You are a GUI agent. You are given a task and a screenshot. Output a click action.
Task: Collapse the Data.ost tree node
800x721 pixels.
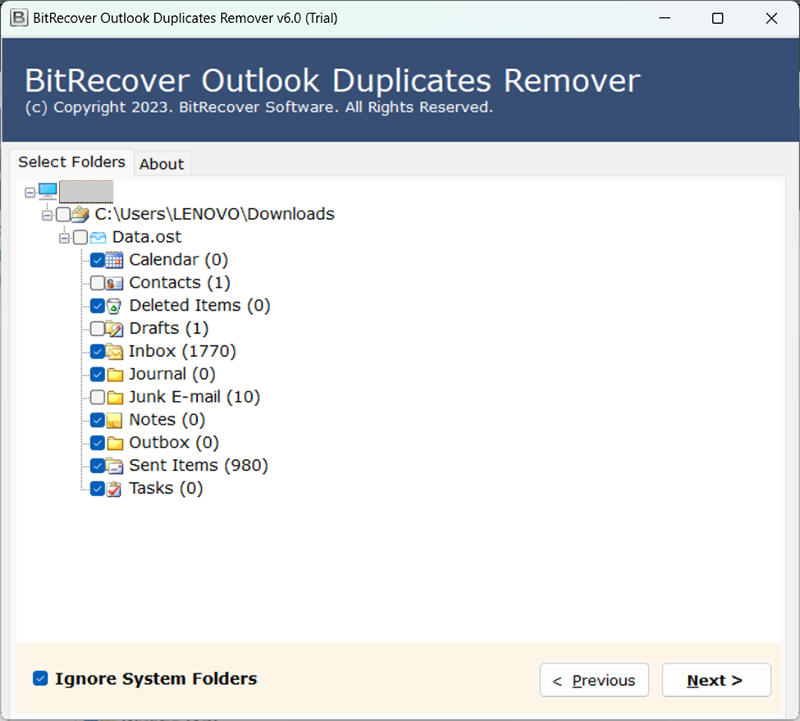click(64, 238)
